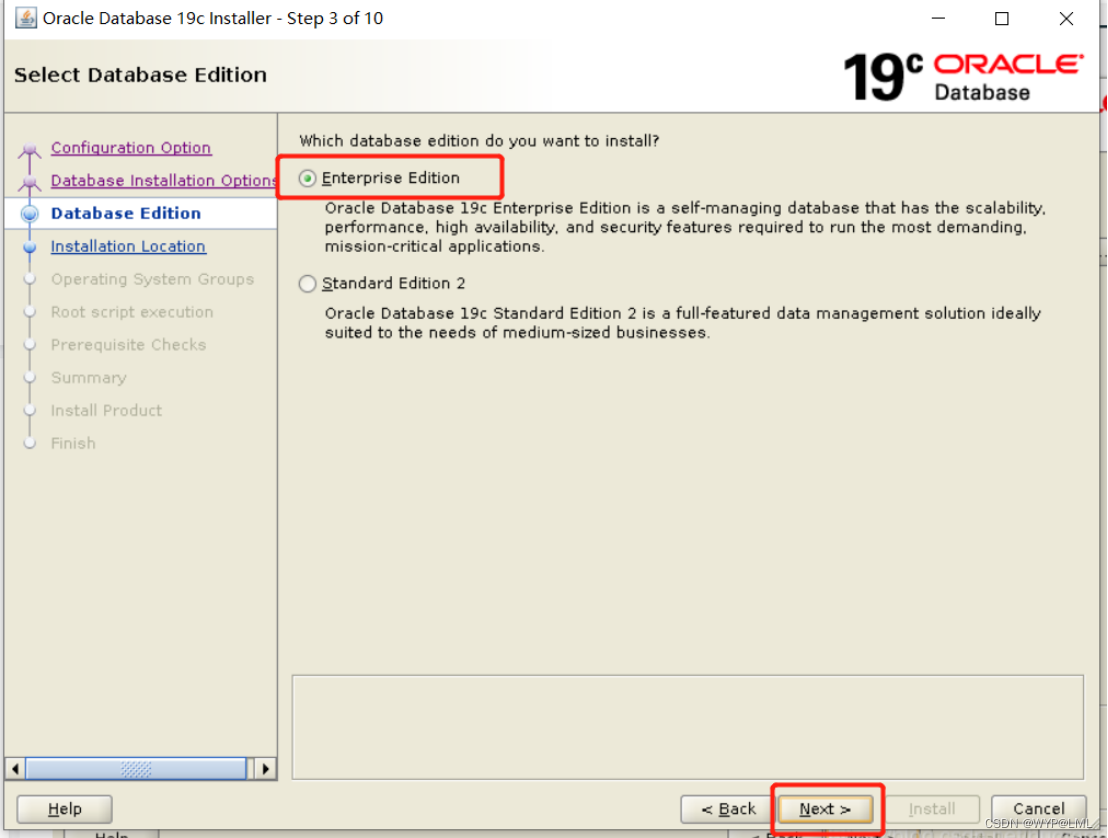1108x838 pixels.
Task: Click the Installation Location step bullet
Action: click(x=30, y=247)
